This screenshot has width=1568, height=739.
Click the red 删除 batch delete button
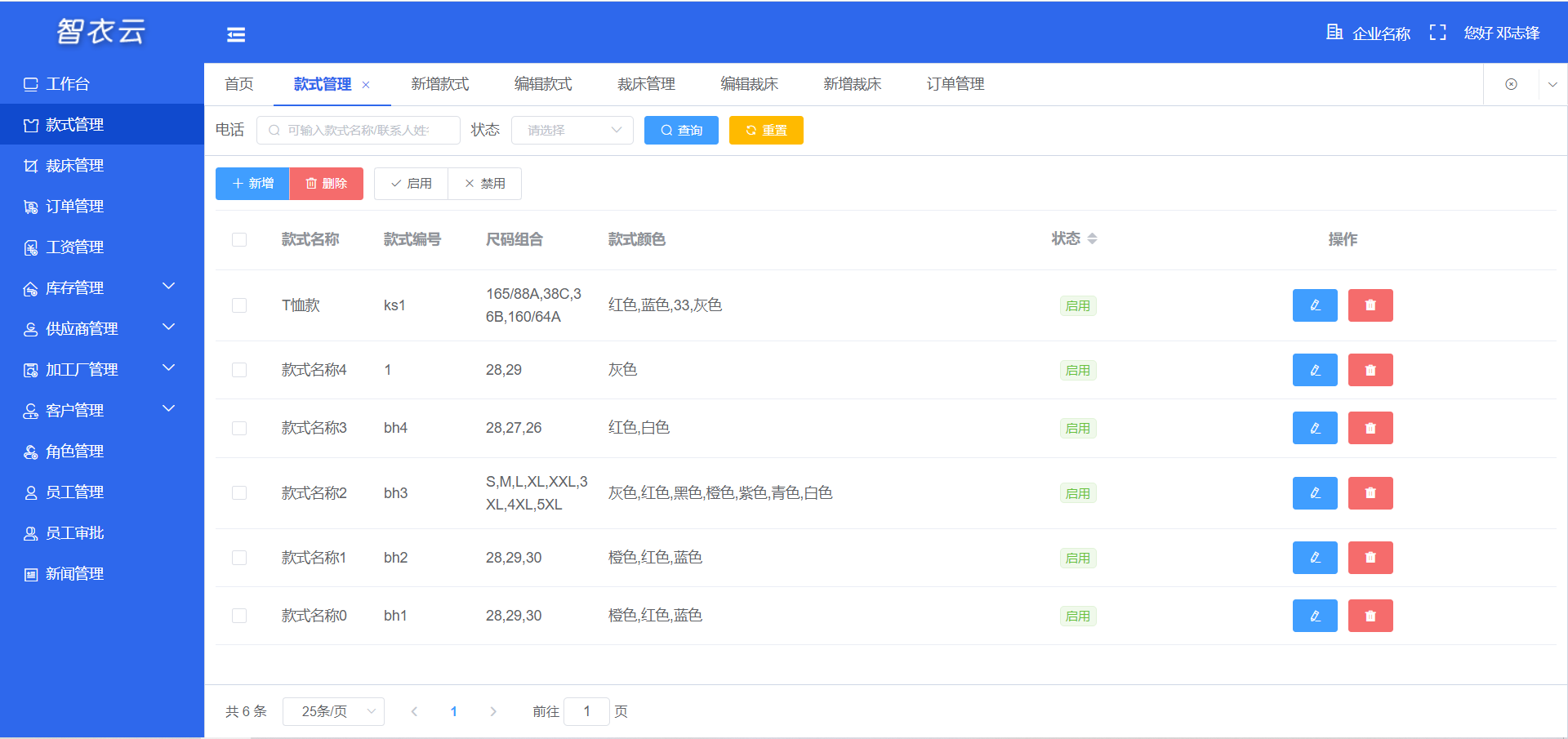click(x=327, y=184)
